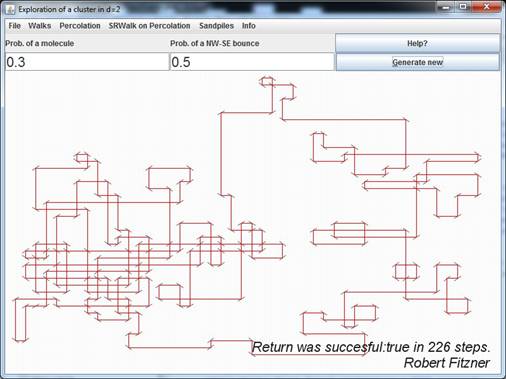Click the Help? button
This screenshot has width=506, height=379.
tap(417, 43)
